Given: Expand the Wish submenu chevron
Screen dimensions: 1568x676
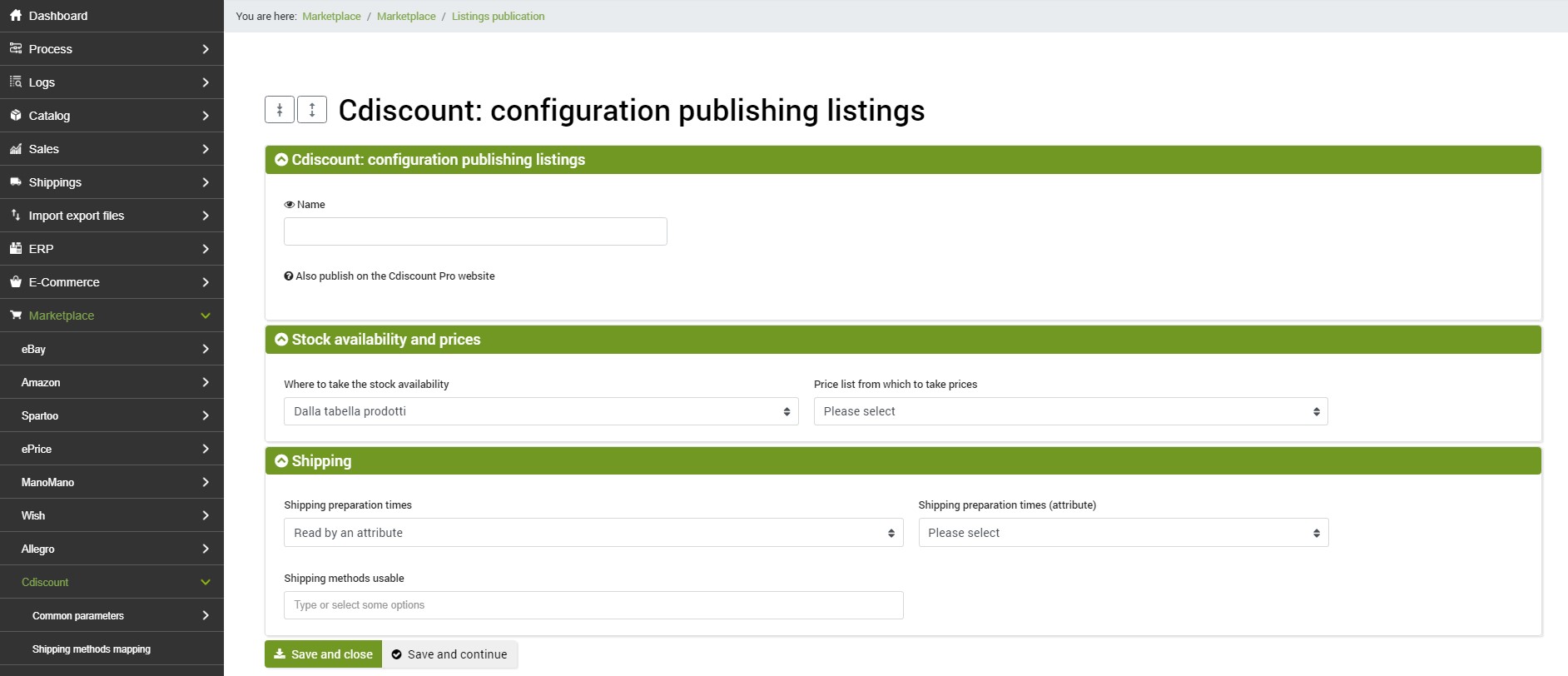Looking at the screenshot, I should [x=206, y=515].
